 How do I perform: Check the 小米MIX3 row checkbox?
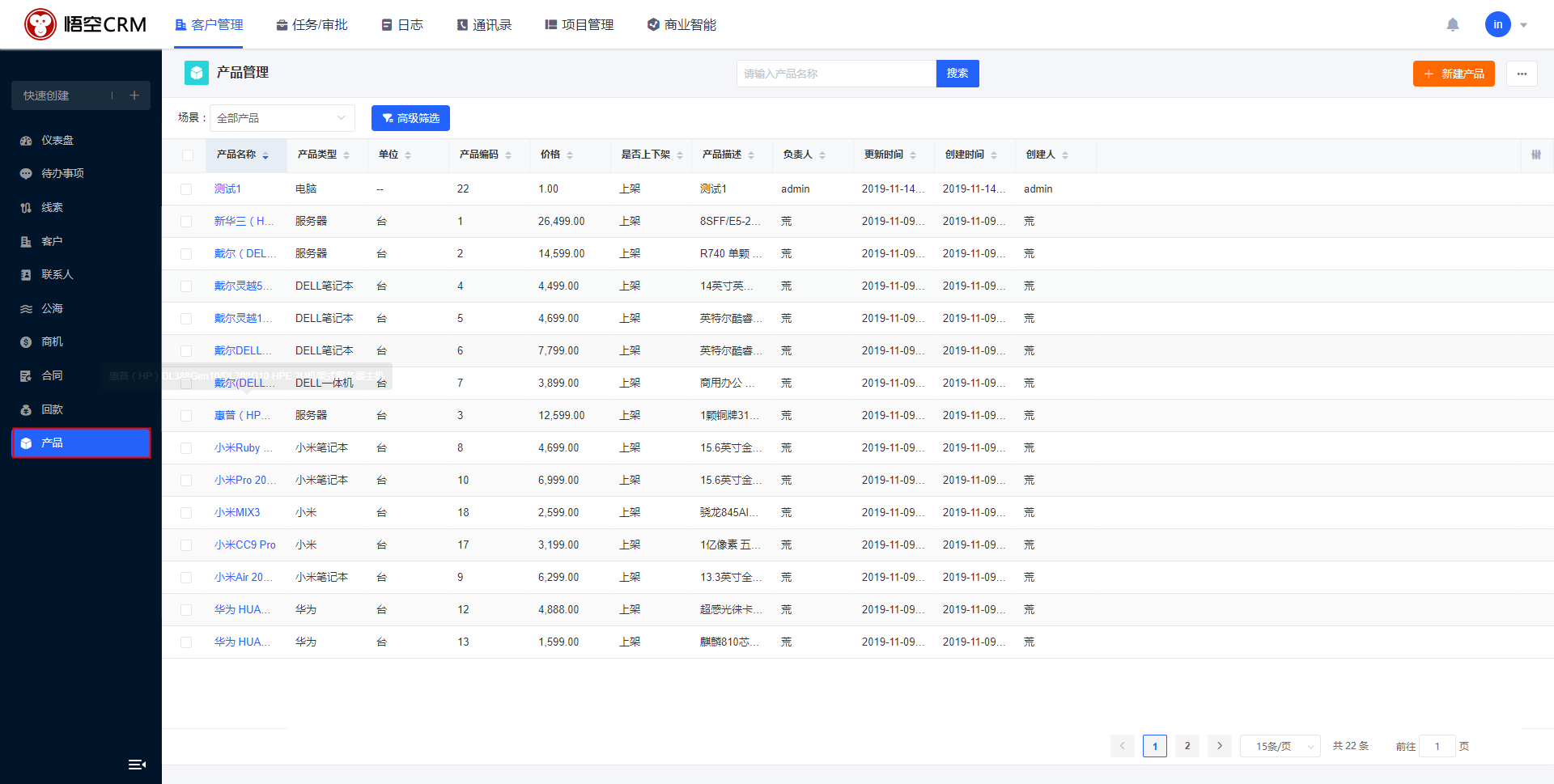coord(186,513)
